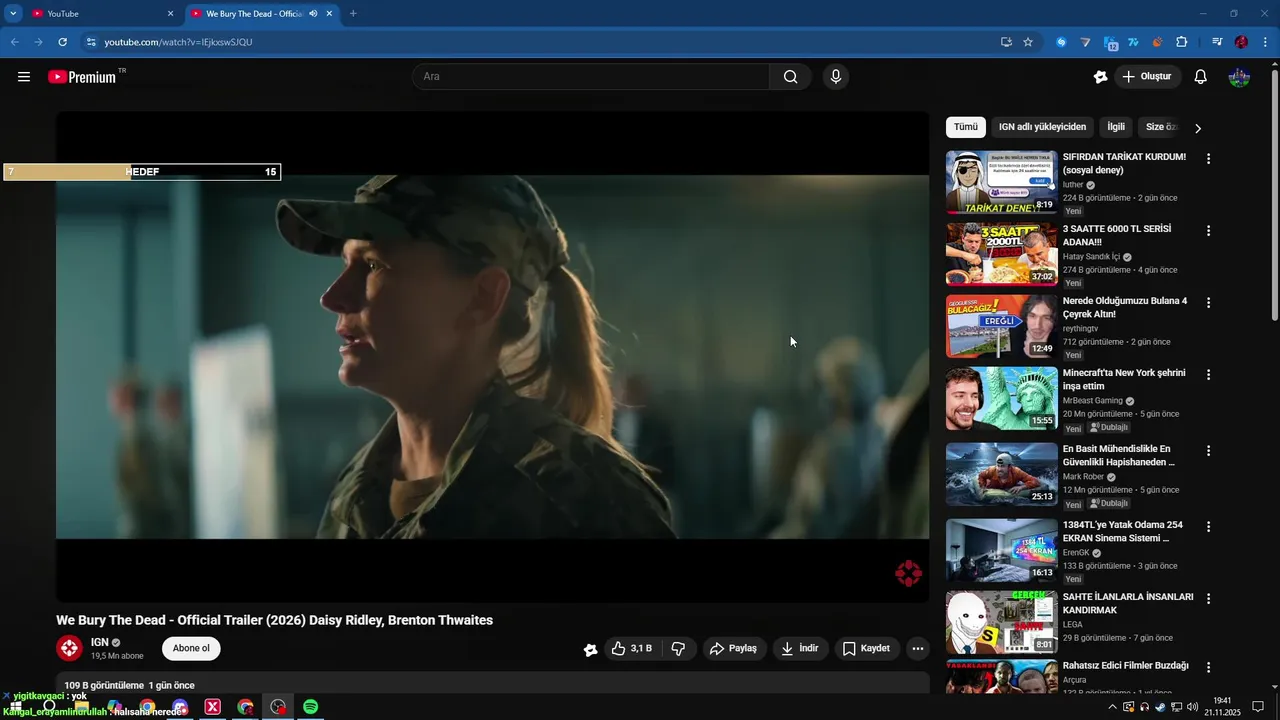Open options for 1384TL'ye Yatak Odama video
The height and width of the screenshot is (720, 1280).
tap(1208, 527)
